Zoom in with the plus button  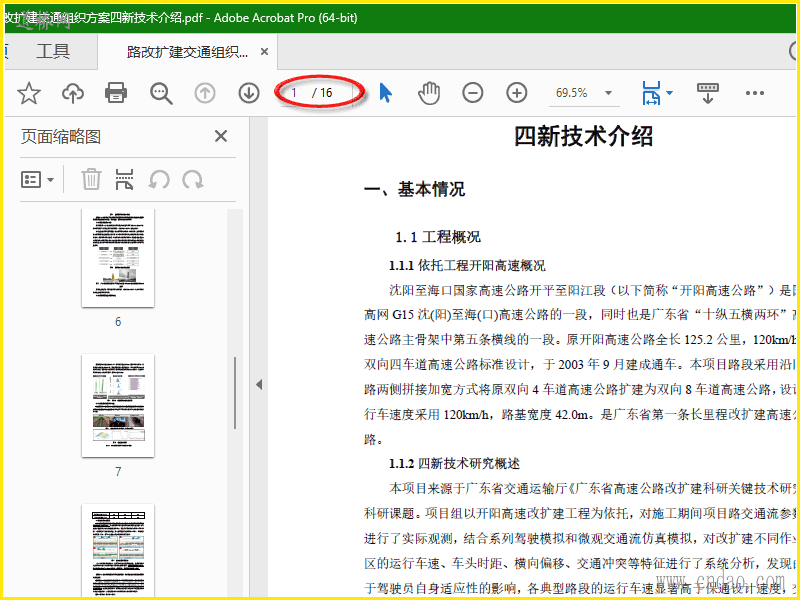[517, 93]
